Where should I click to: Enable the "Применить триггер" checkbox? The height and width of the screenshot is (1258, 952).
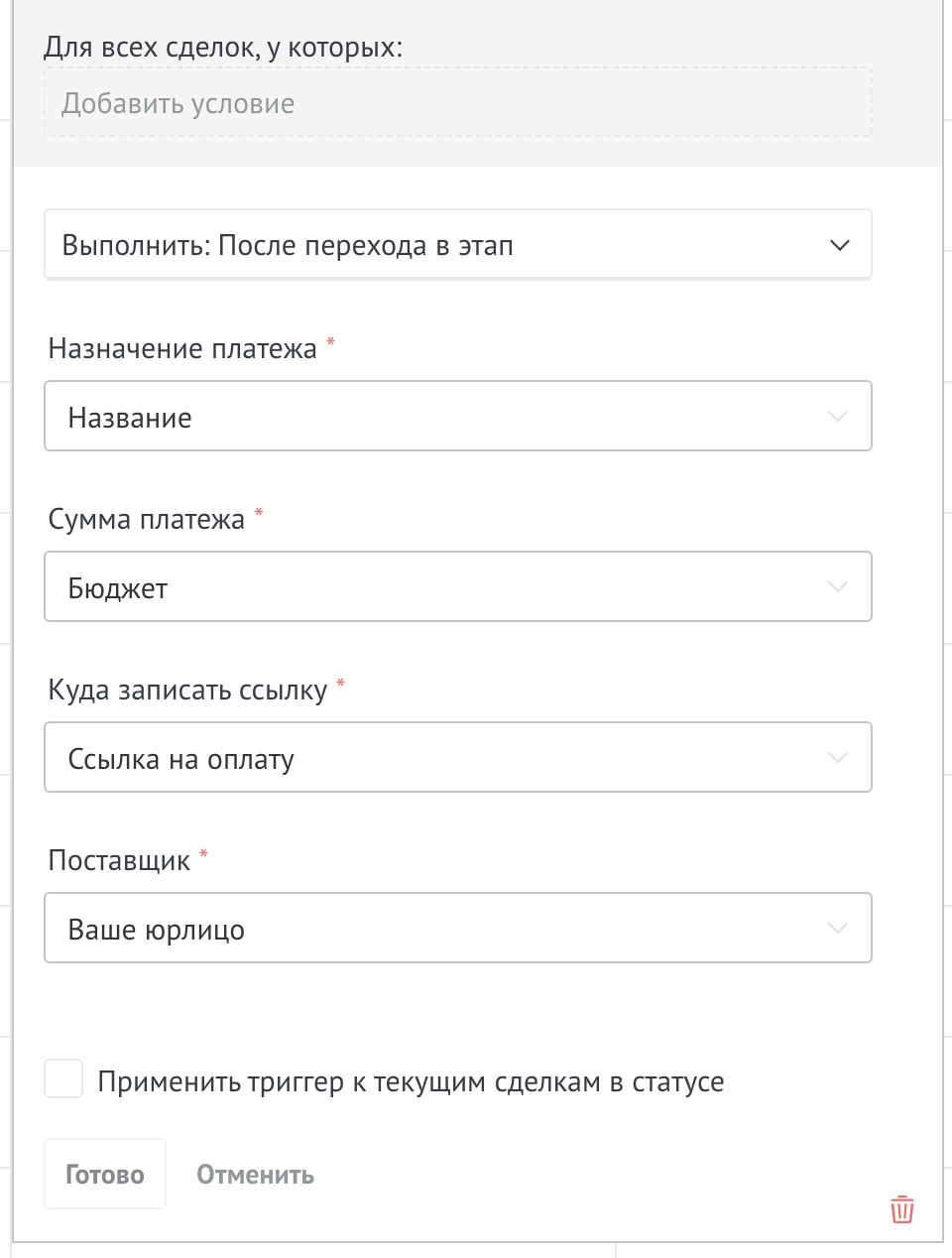[x=63, y=1079]
